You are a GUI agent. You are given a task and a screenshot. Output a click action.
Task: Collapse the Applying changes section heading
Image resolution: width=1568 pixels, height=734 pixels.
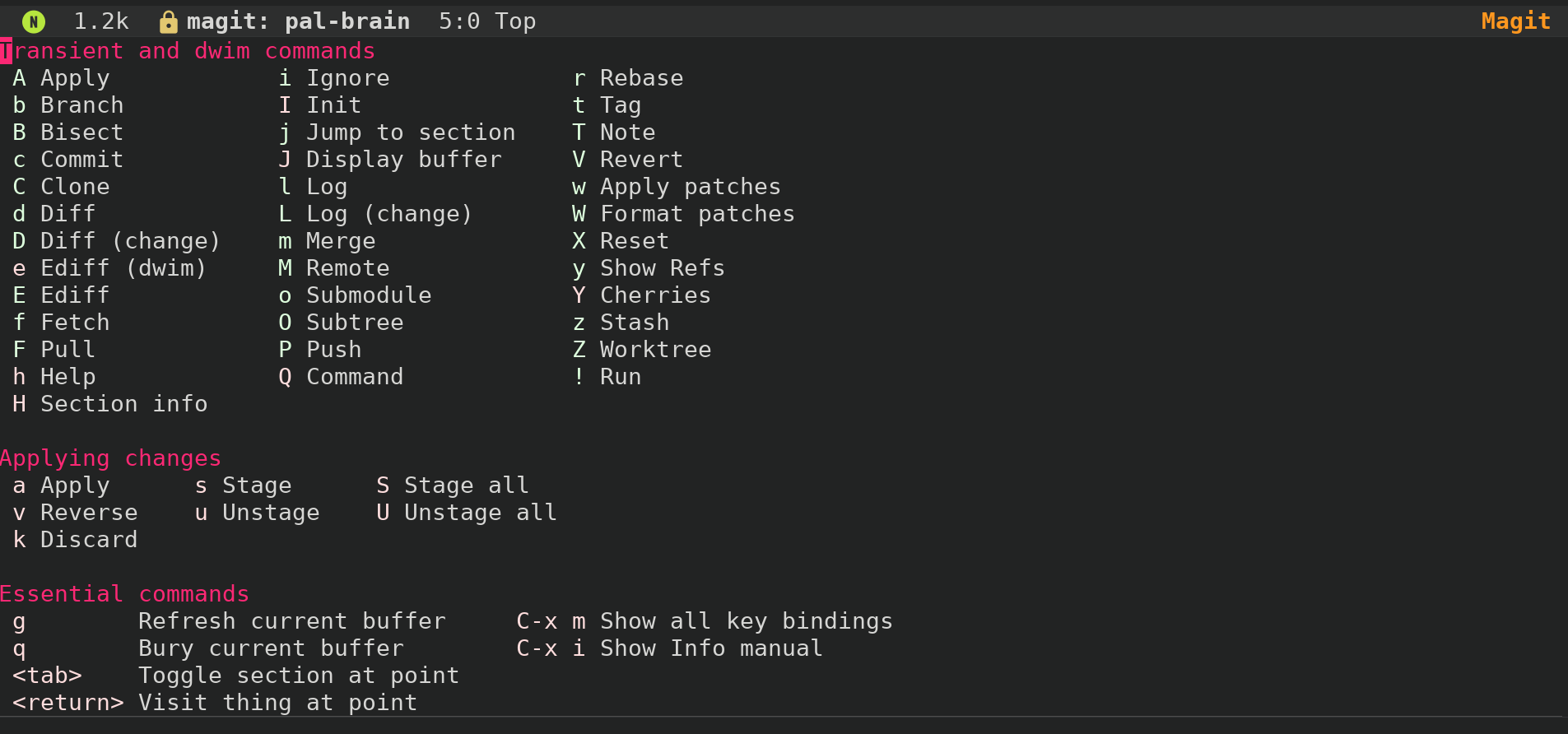(x=111, y=458)
